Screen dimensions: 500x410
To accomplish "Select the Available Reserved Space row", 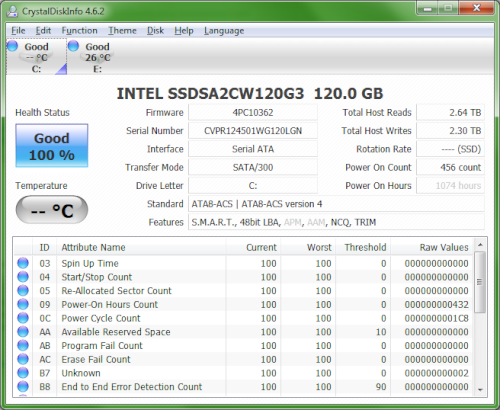I will click(x=243, y=332).
